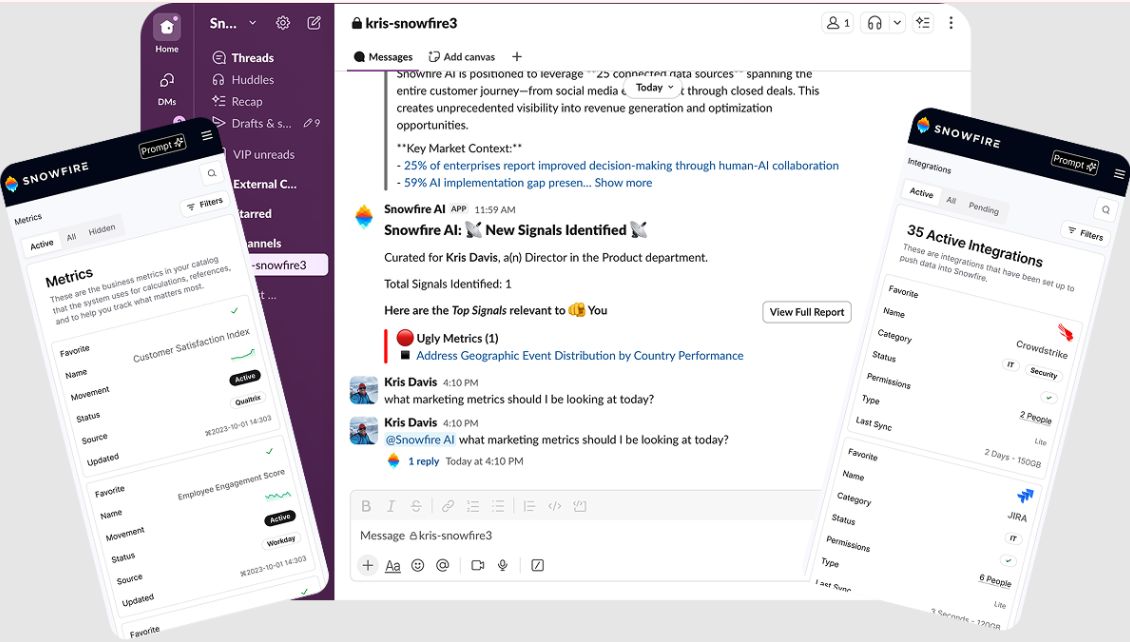Toggle status check for Crowdstrike integration
Image resolution: width=1130 pixels, height=642 pixels.
point(1049,398)
